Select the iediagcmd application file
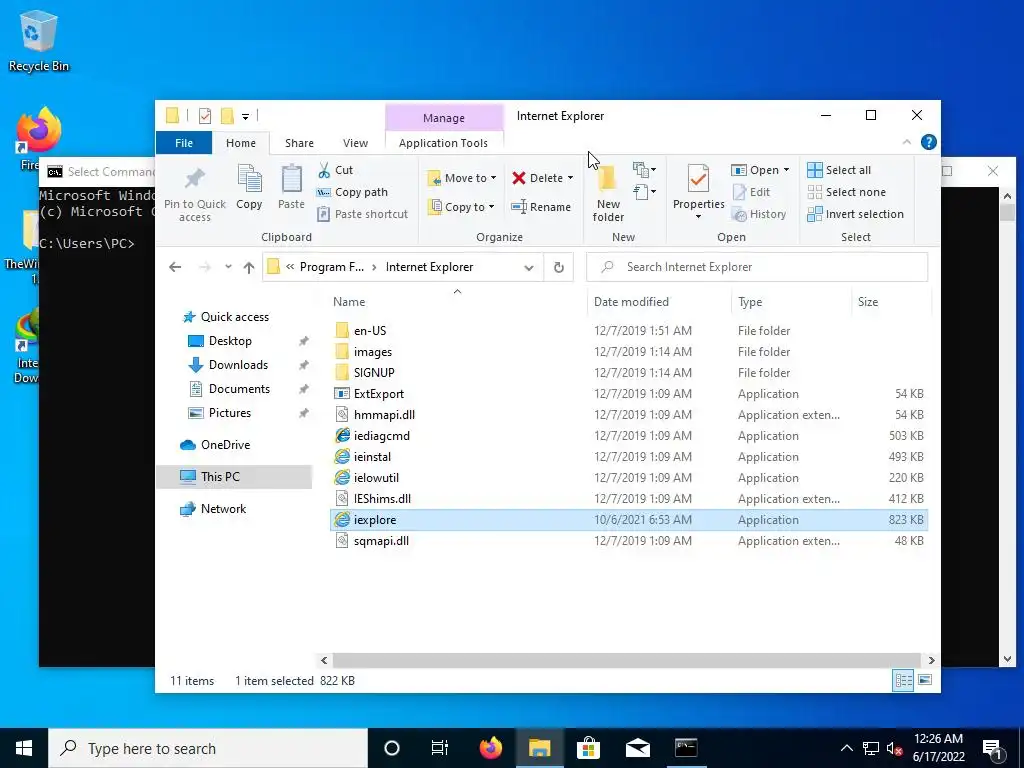This screenshot has width=1024, height=768. (381, 436)
